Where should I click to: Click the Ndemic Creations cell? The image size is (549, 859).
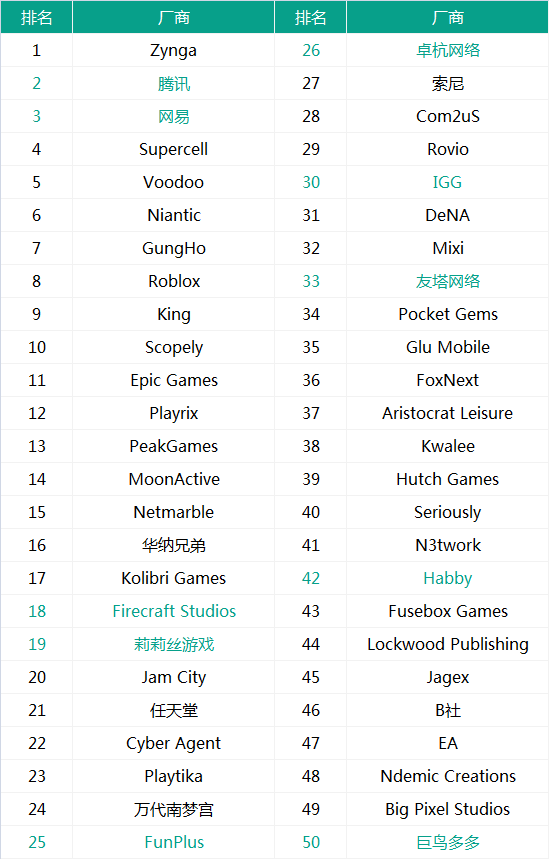448,776
